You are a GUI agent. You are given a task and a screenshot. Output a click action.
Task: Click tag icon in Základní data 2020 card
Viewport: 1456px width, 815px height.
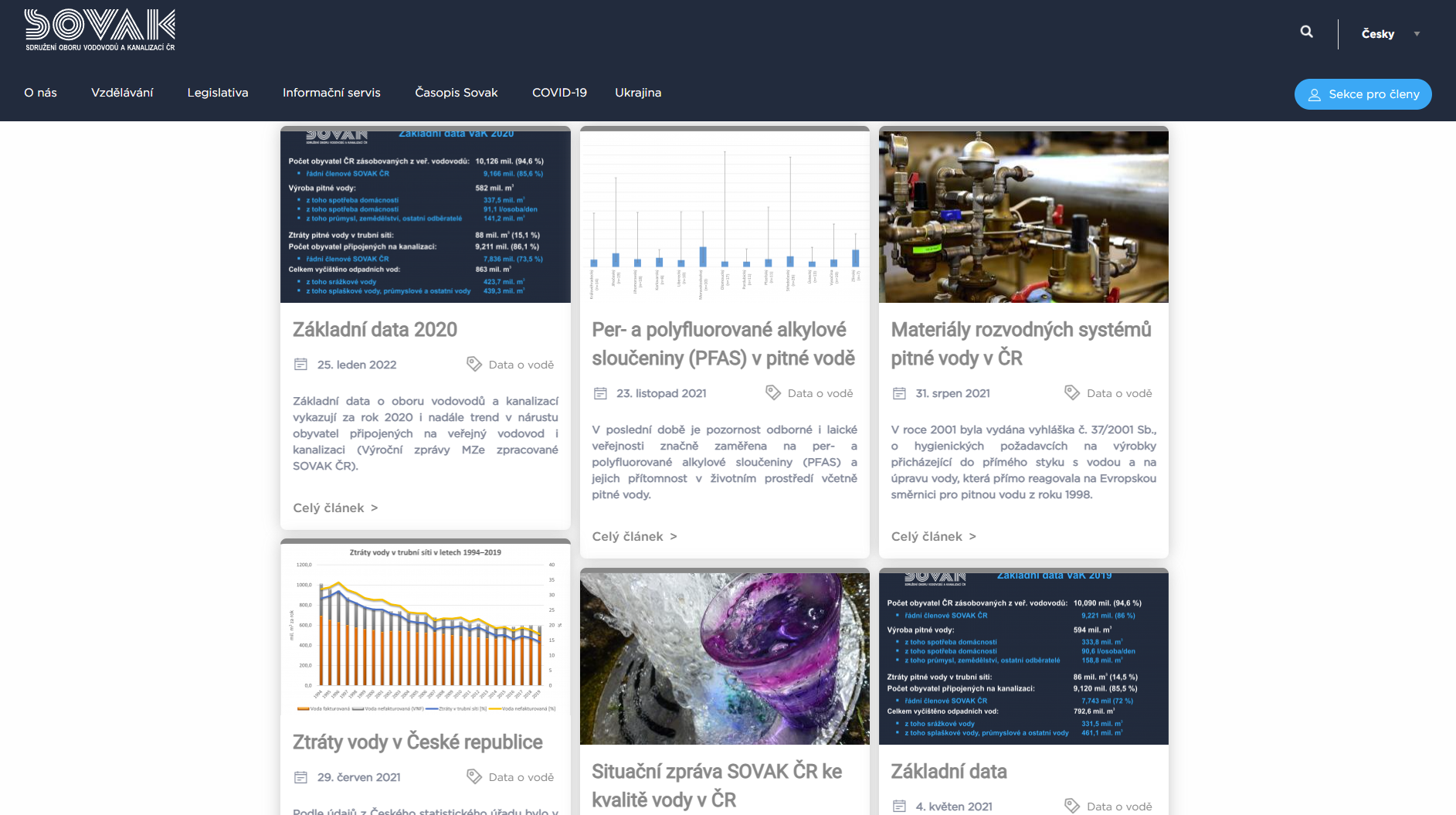(474, 364)
